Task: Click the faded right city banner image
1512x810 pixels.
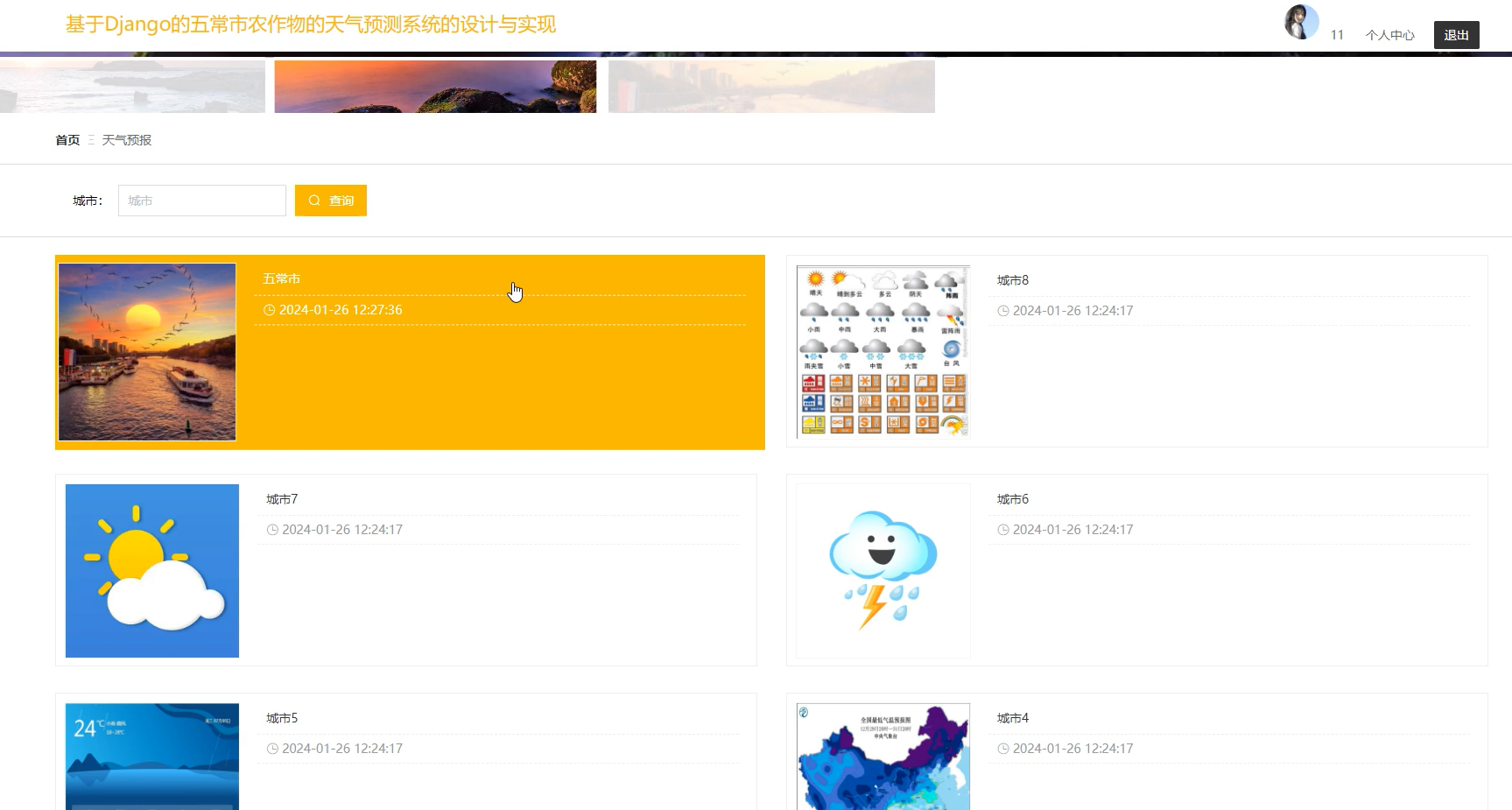Action: tap(771, 86)
